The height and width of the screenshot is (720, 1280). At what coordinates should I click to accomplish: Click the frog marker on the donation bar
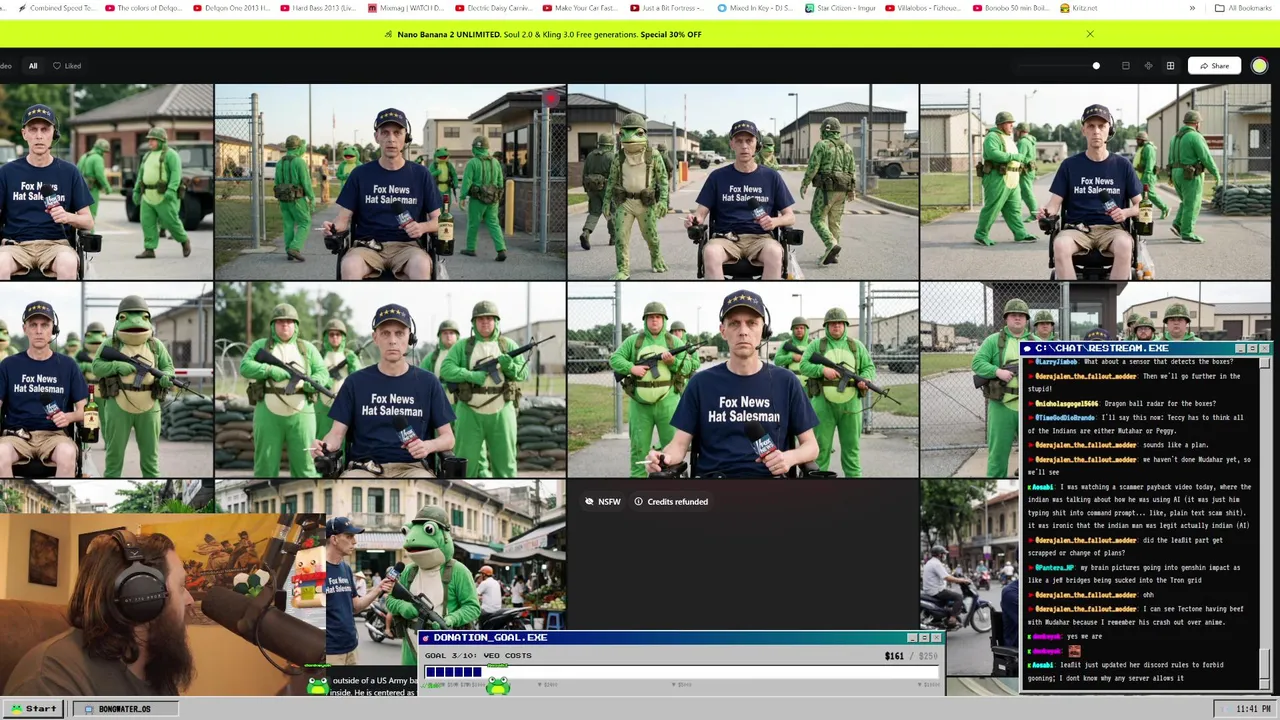click(498, 685)
